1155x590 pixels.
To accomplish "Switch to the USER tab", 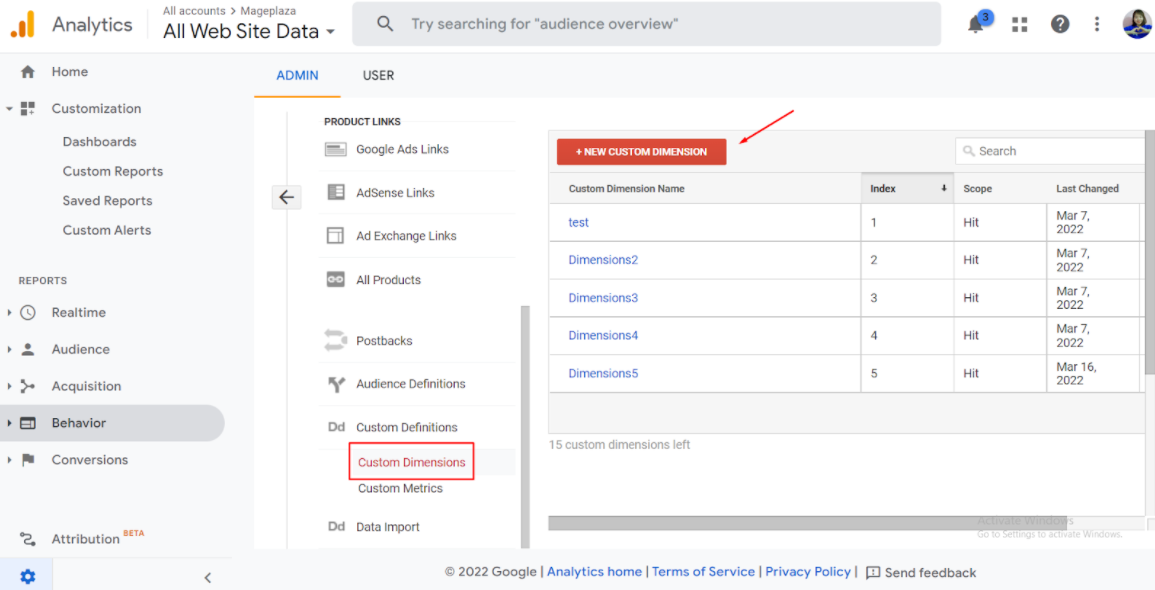I will (x=378, y=75).
